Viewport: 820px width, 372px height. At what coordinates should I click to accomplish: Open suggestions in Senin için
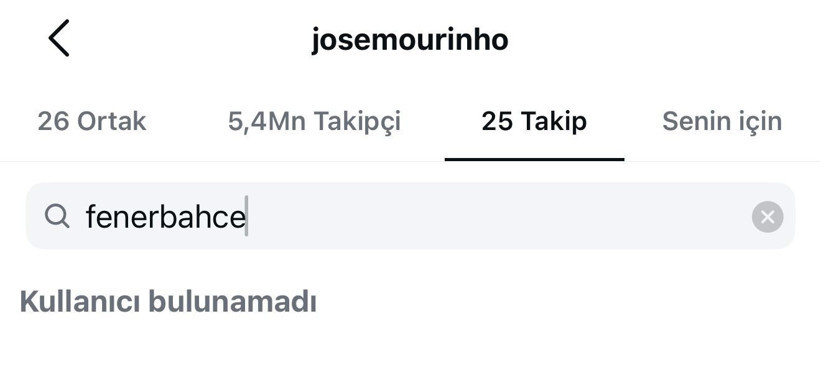pyautogui.click(x=722, y=121)
